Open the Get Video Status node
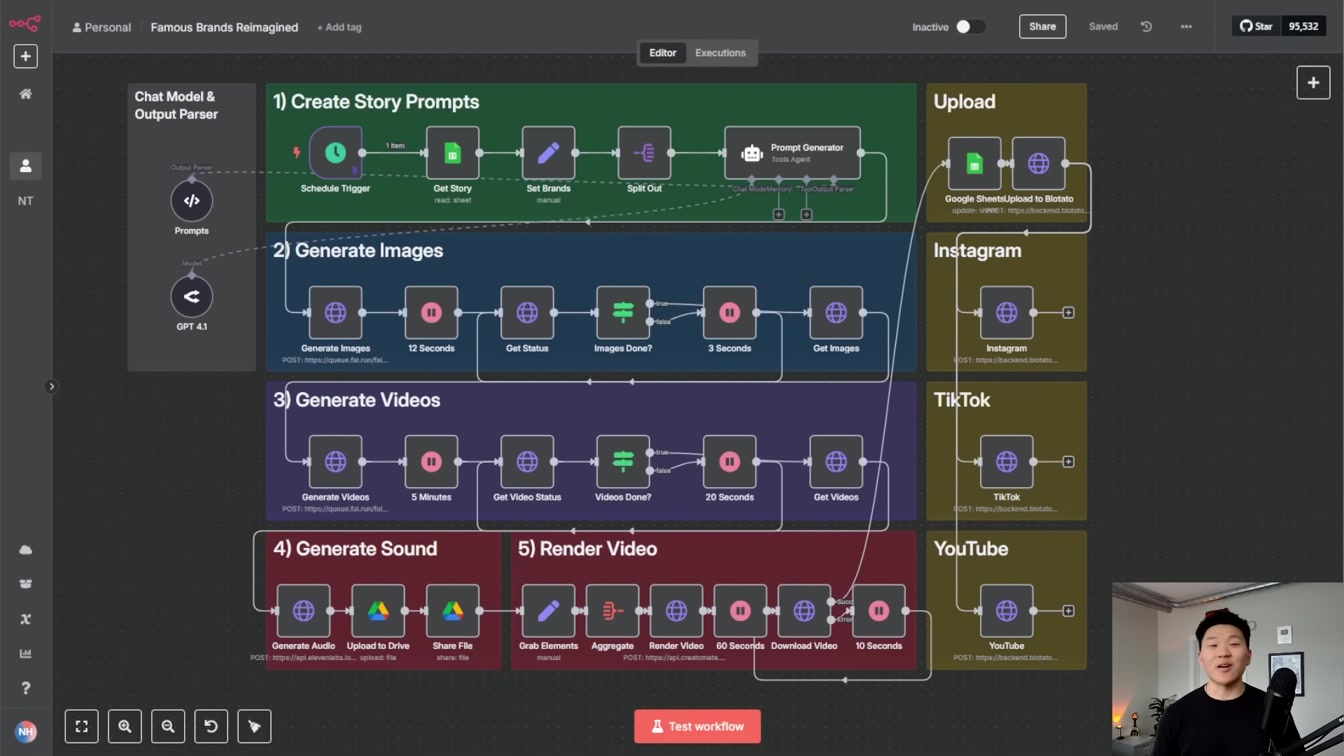This screenshot has height=756, width=1344. coord(527,461)
